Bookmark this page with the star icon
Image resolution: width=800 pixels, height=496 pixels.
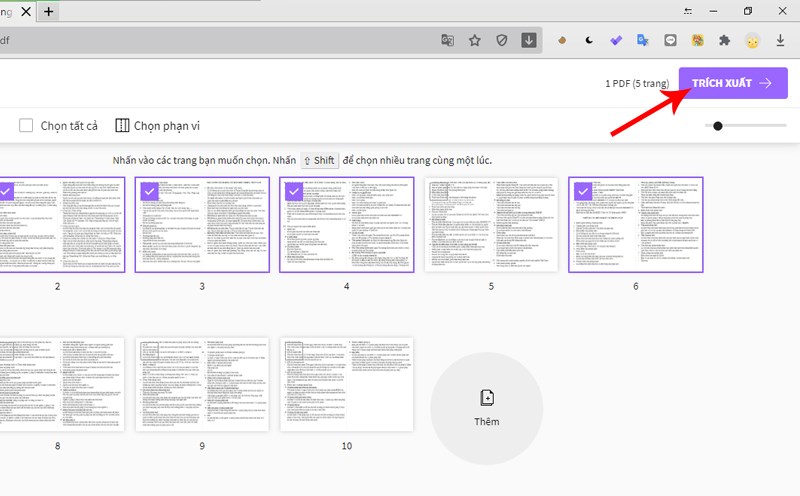click(x=475, y=41)
